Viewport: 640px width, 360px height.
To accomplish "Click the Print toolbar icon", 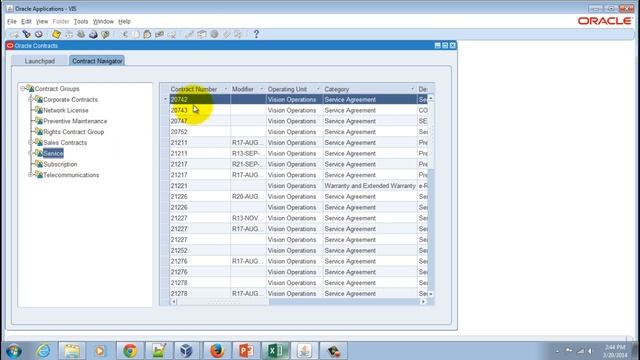I will [x=93, y=34].
